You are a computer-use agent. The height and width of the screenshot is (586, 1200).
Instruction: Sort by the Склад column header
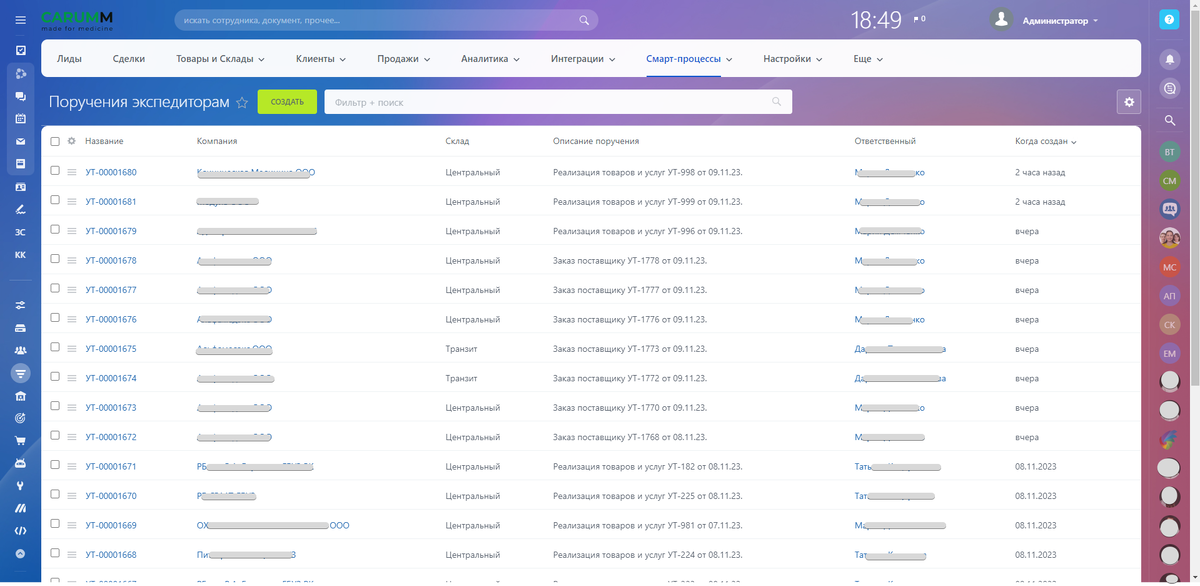[x=457, y=142]
